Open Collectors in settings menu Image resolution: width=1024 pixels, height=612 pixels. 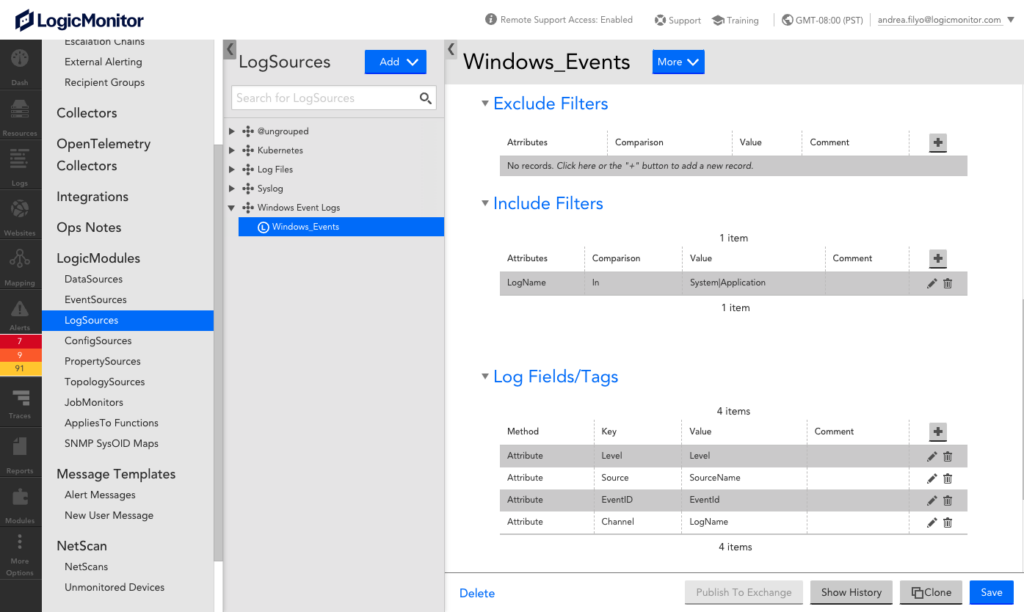[87, 113]
